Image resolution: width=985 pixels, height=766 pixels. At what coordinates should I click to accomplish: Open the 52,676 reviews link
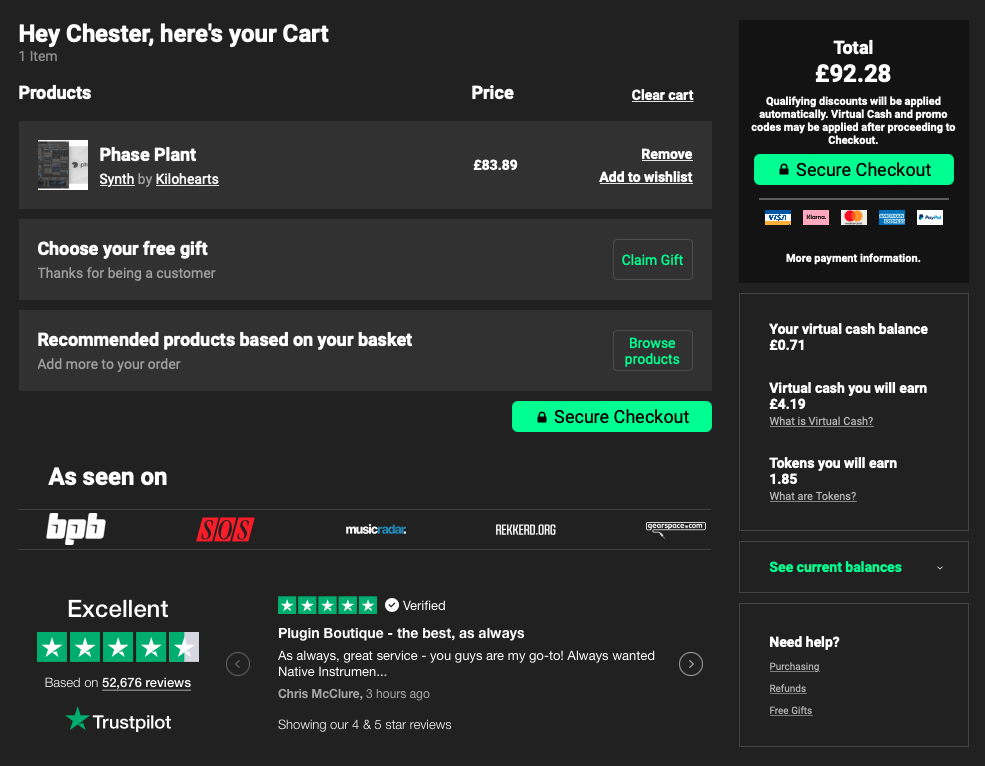coord(146,683)
